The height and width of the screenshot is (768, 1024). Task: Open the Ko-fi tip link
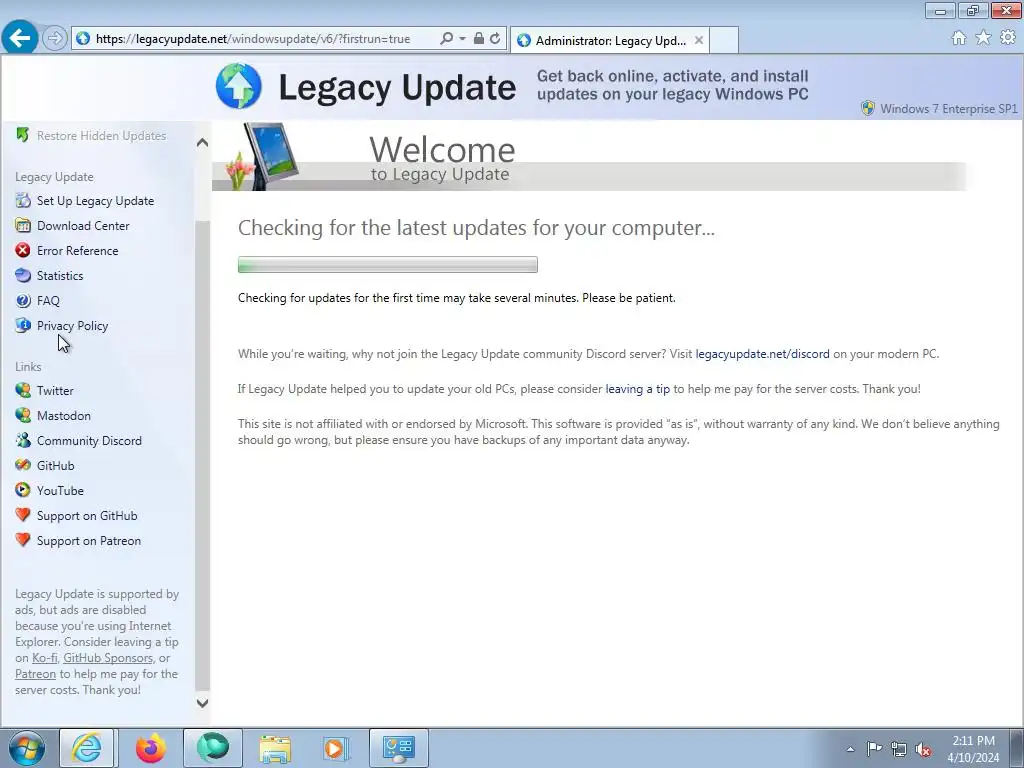pyautogui.click(x=44, y=658)
